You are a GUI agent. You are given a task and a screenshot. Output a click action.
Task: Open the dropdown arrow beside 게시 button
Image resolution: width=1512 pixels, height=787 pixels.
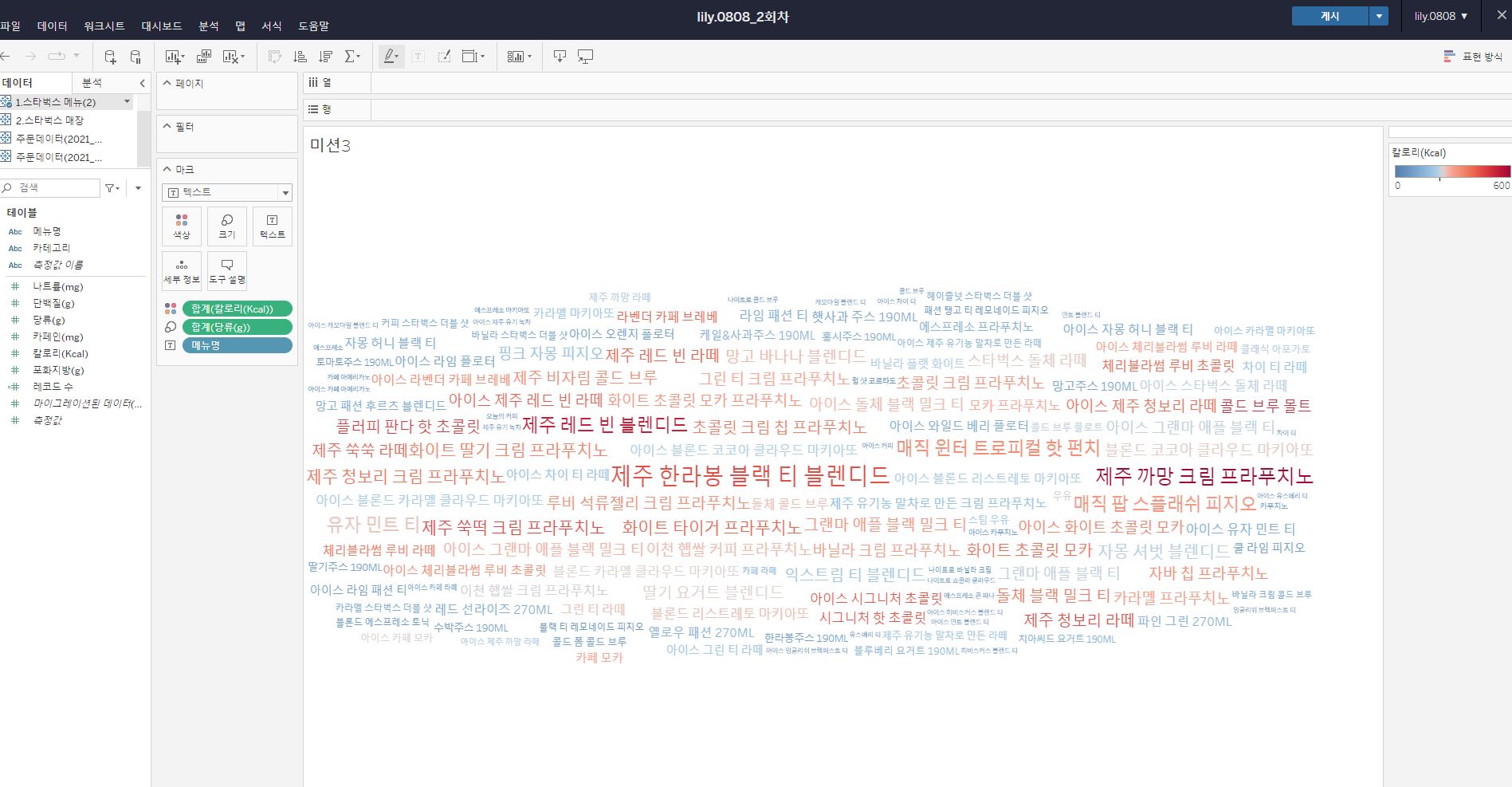(x=1379, y=16)
